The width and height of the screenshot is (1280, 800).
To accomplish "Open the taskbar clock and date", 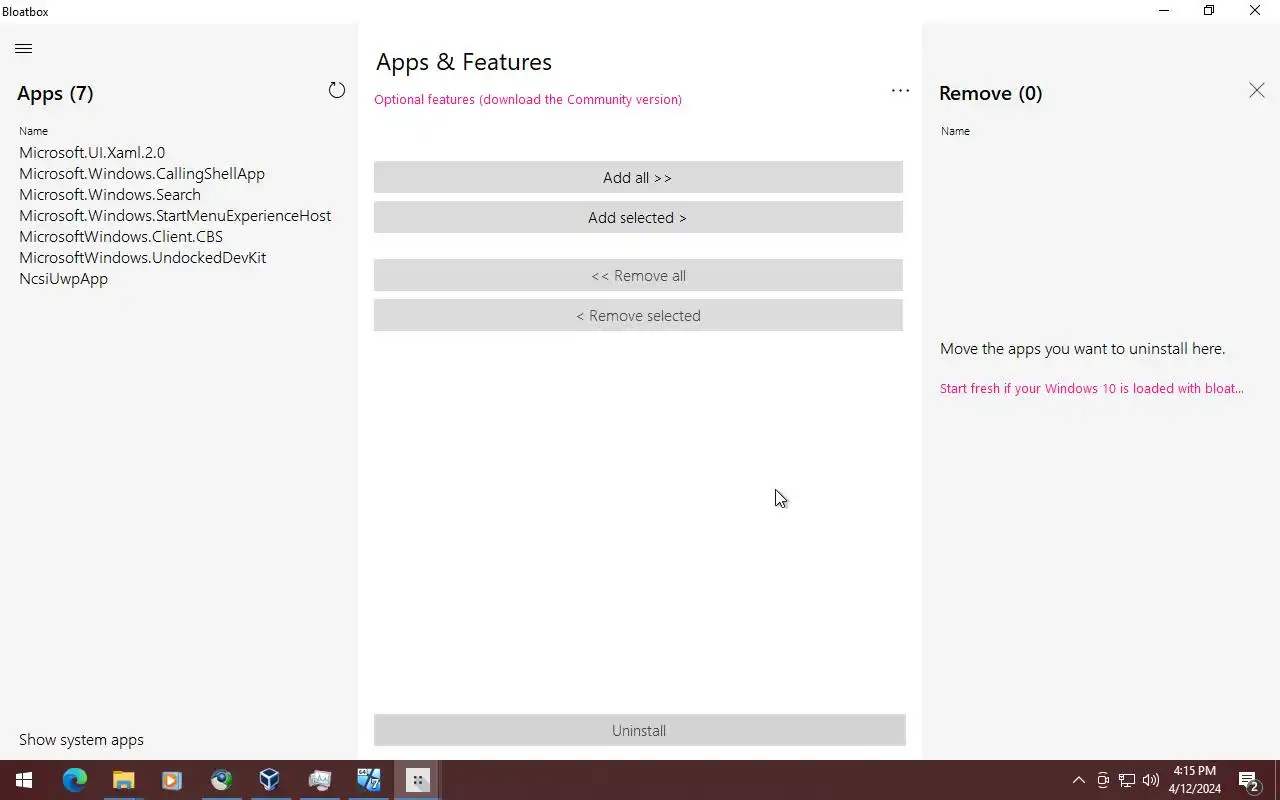I will (1195, 780).
